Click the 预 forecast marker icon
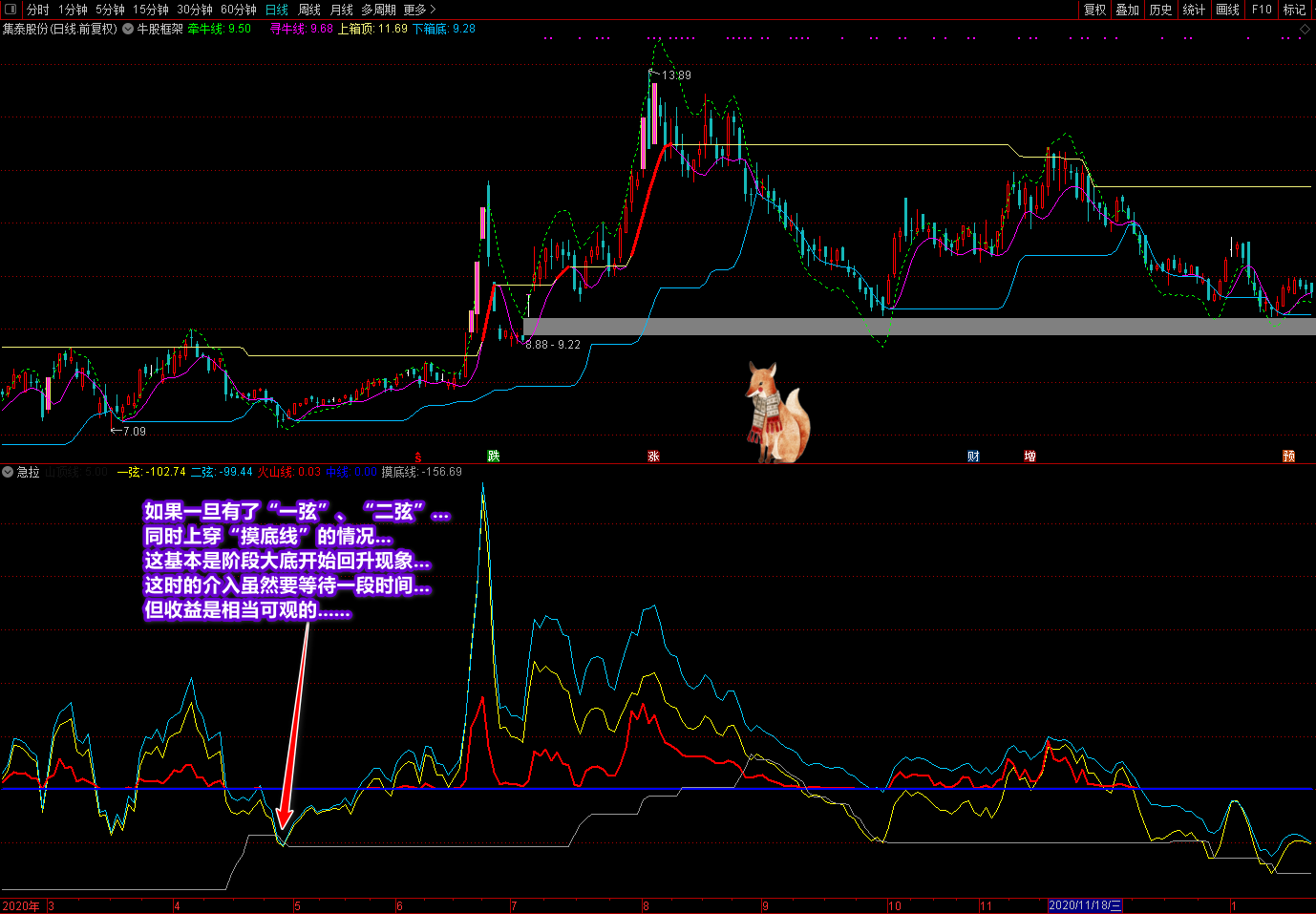 click(1288, 457)
